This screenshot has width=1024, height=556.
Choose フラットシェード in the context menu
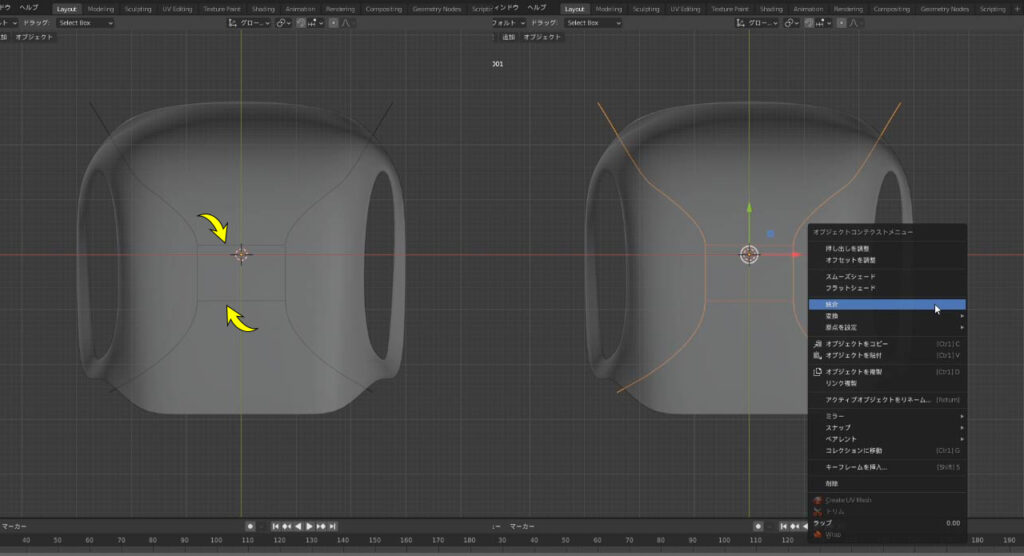pyautogui.click(x=887, y=288)
